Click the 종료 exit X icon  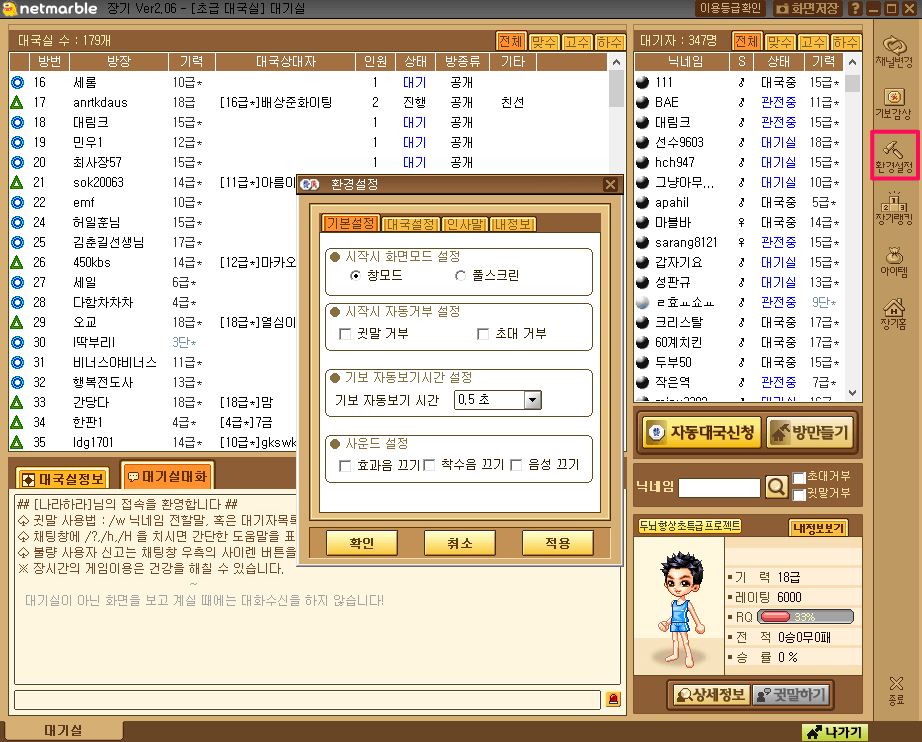[x=896, y=690]
